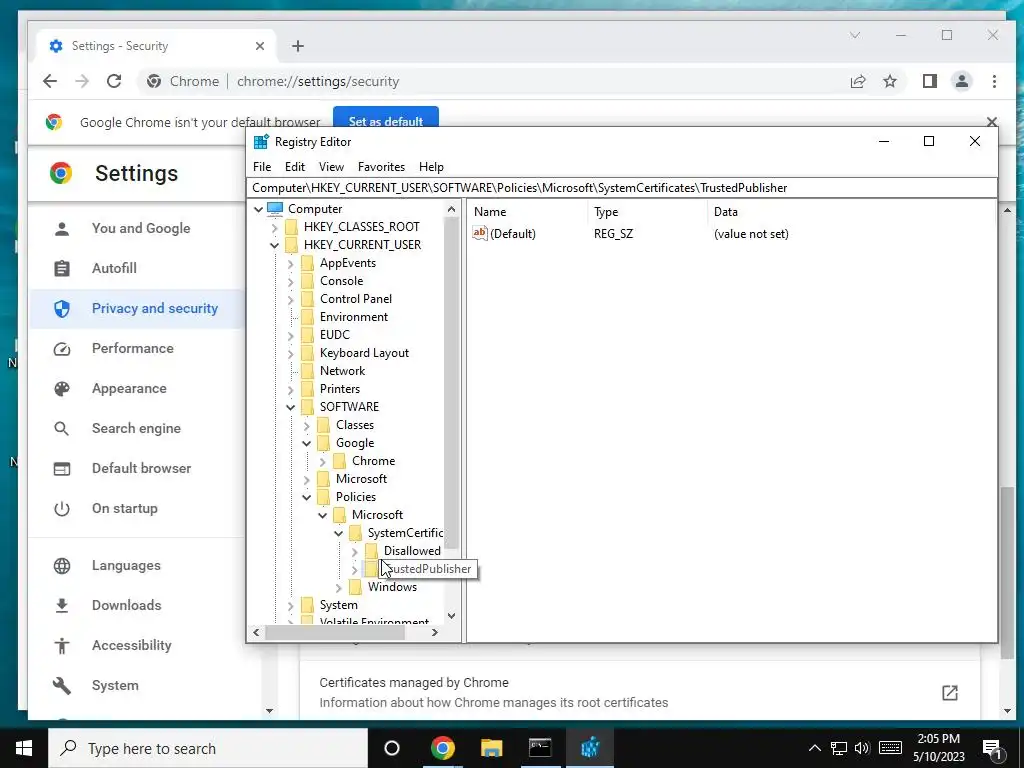Expand HKEY_CLASSES_ROOT node
Image resolution: width=1024 pixels, height=768 pixels.
tap(274, 227)
